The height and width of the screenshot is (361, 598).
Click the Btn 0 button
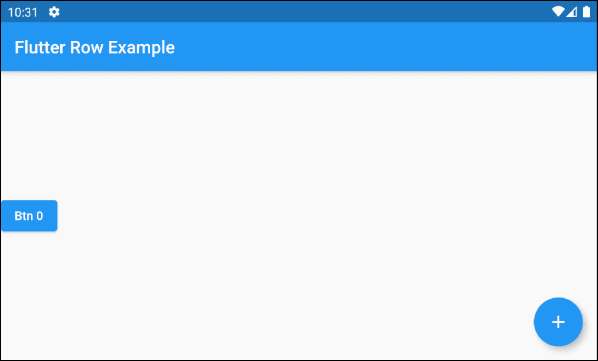click(29, 216)
